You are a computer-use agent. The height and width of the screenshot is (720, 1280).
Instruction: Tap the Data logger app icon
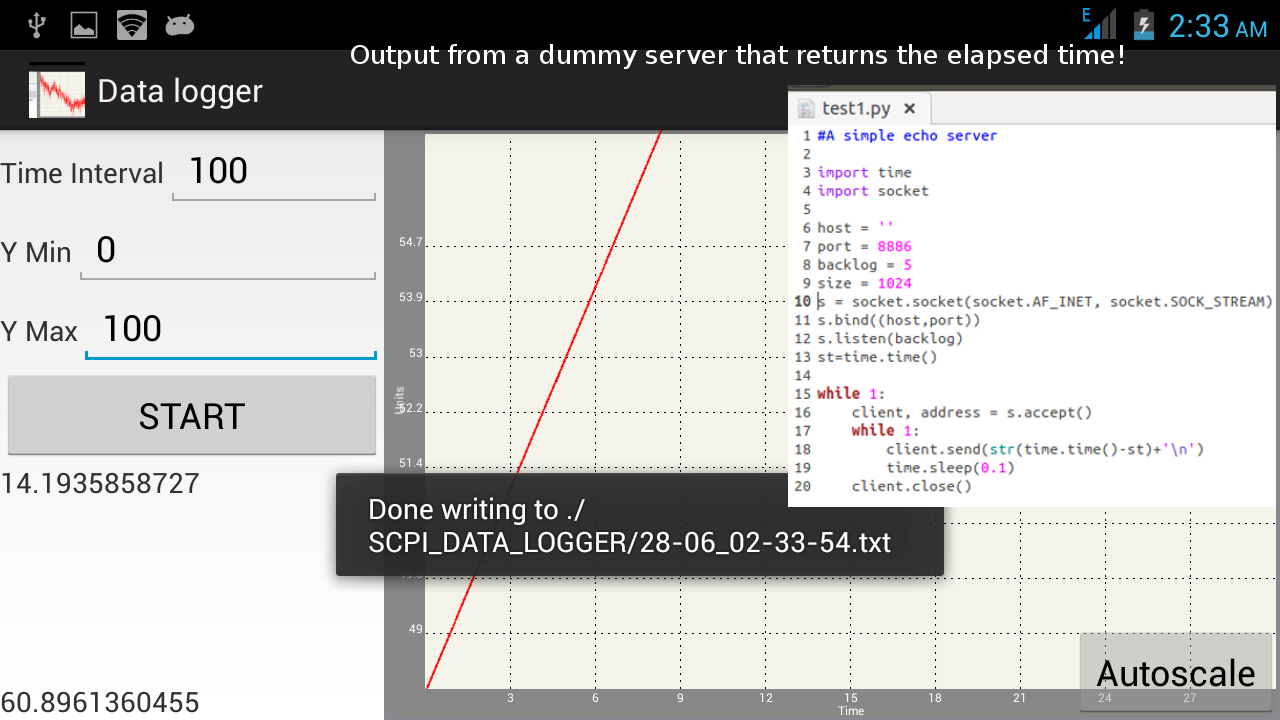pos(57,91)
